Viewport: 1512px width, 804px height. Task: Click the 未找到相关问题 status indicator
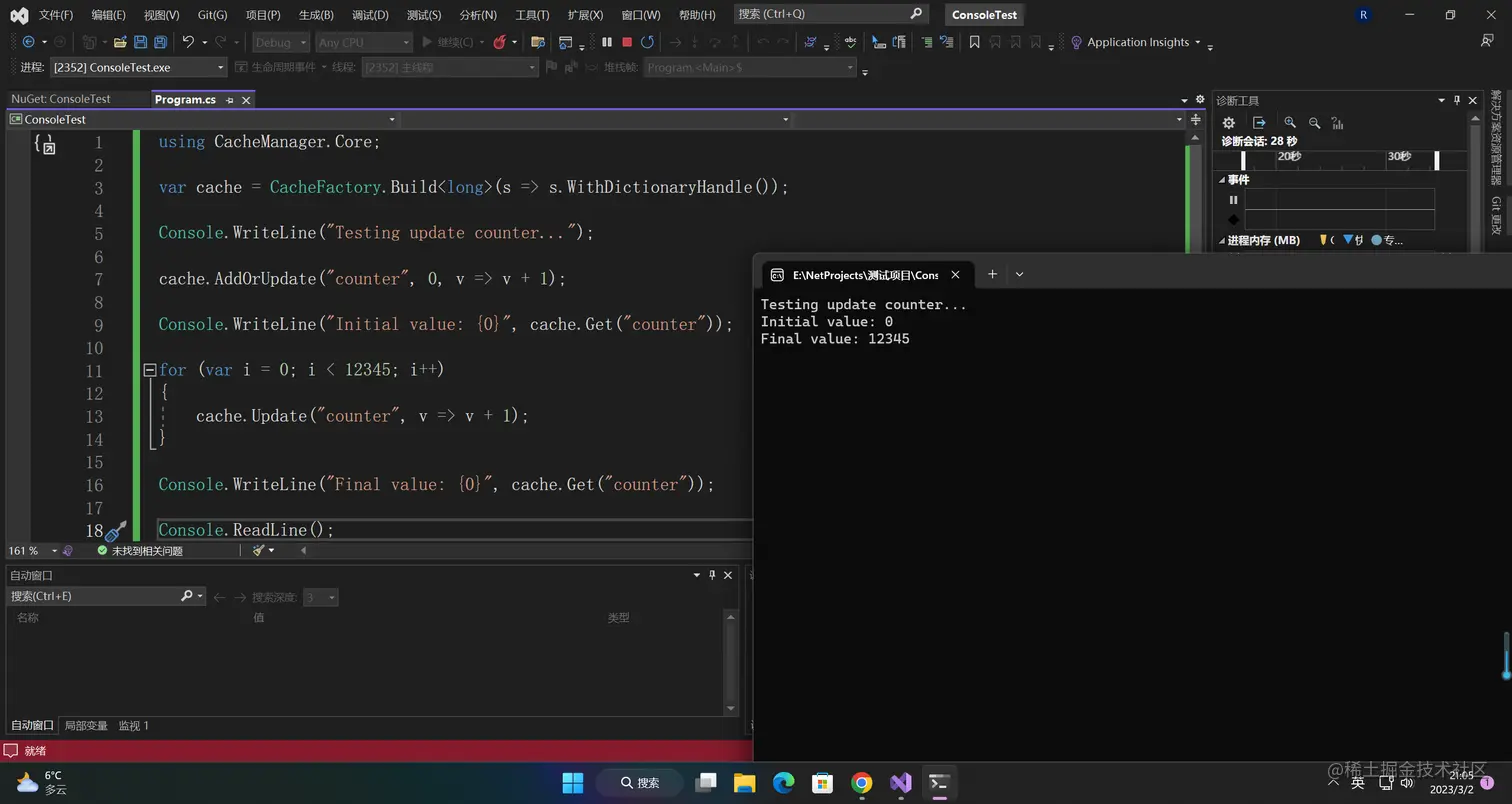tap(139, 551)
